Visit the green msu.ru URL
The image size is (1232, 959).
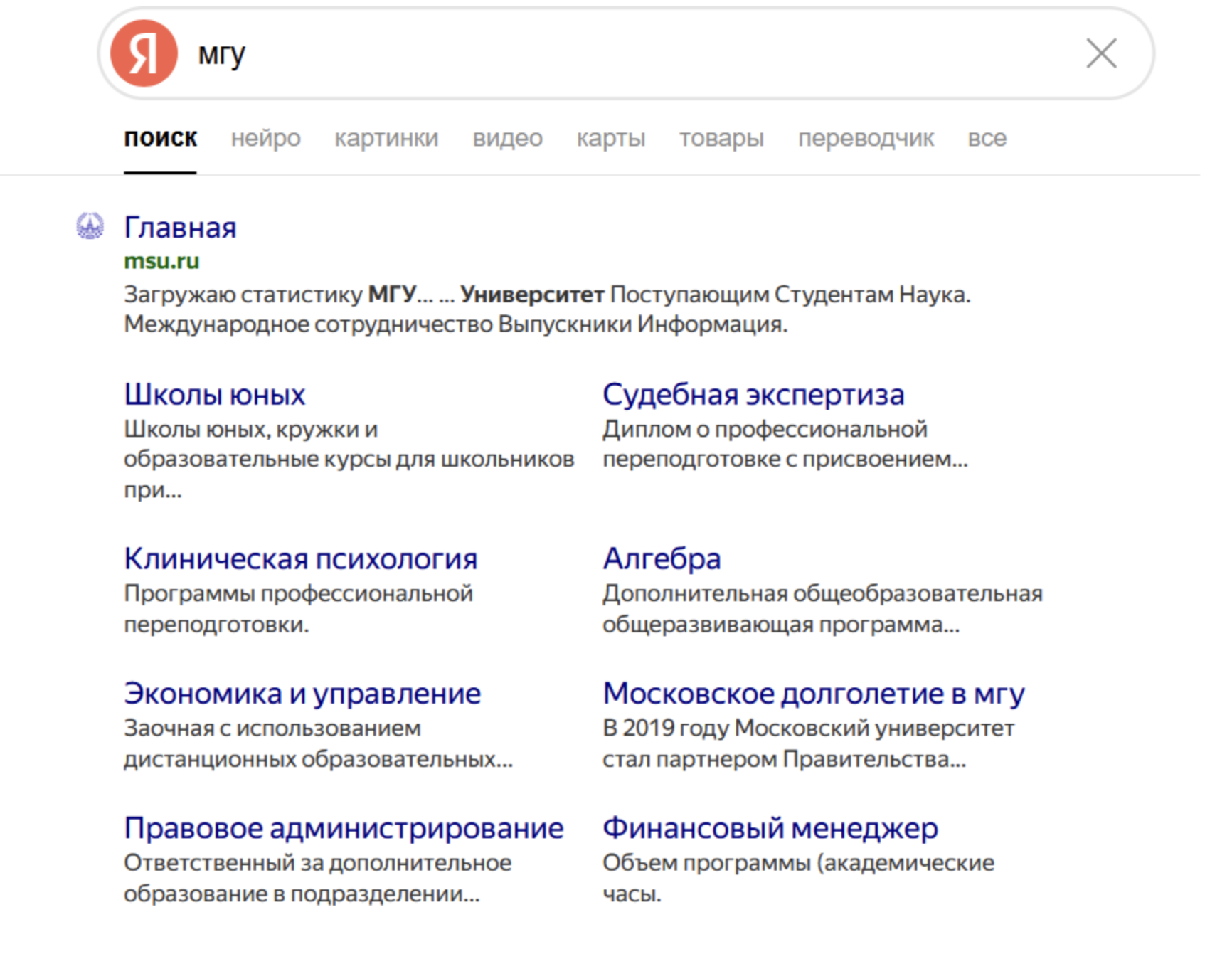(161, 261)
